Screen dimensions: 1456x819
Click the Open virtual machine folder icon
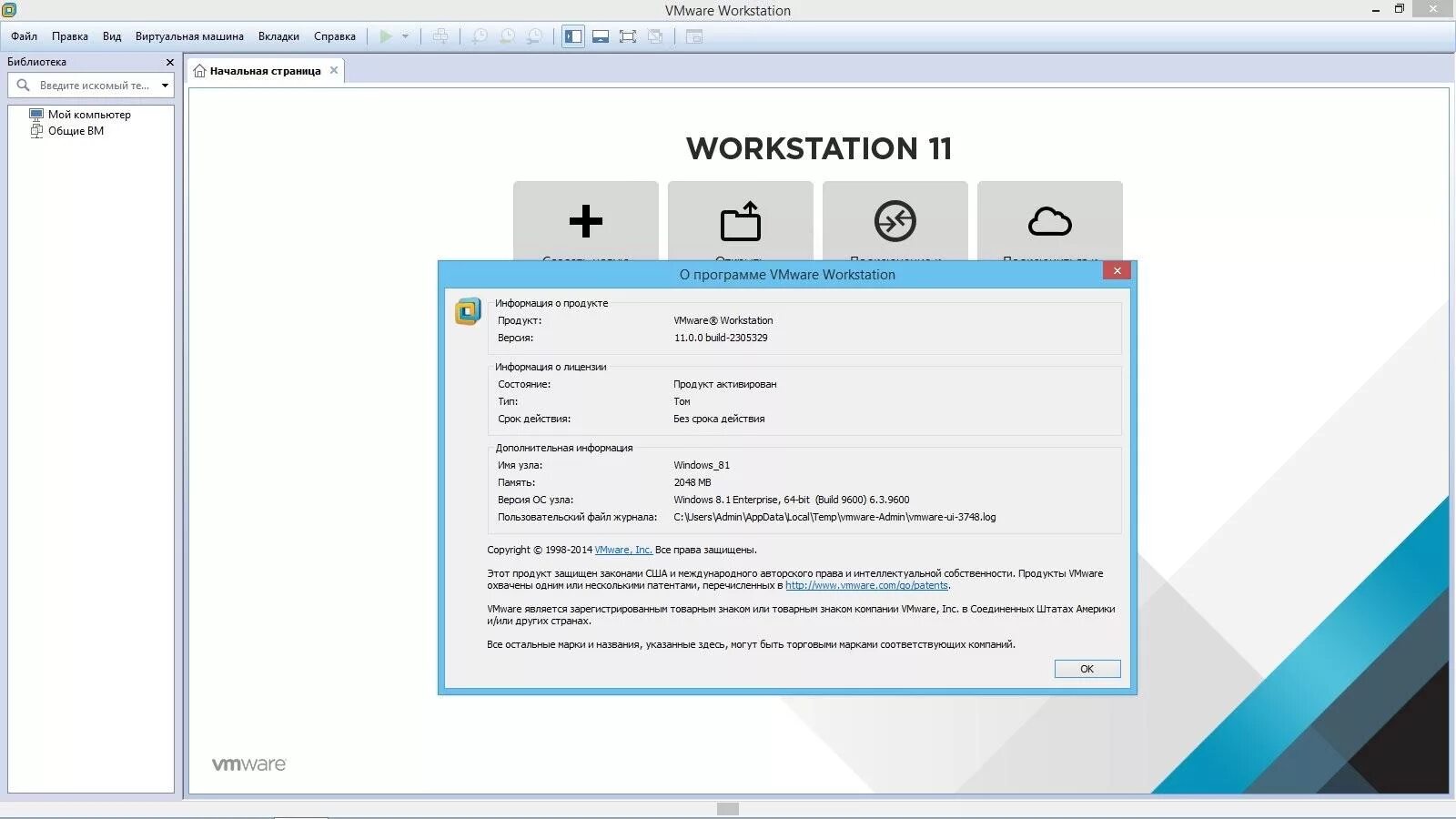741,221
